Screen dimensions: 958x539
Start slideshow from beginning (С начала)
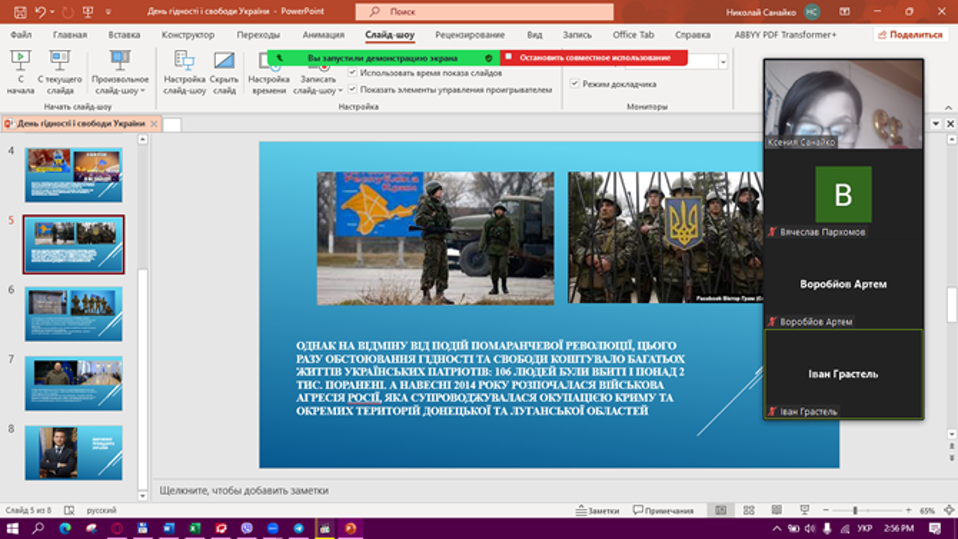(x=20, y=72)
